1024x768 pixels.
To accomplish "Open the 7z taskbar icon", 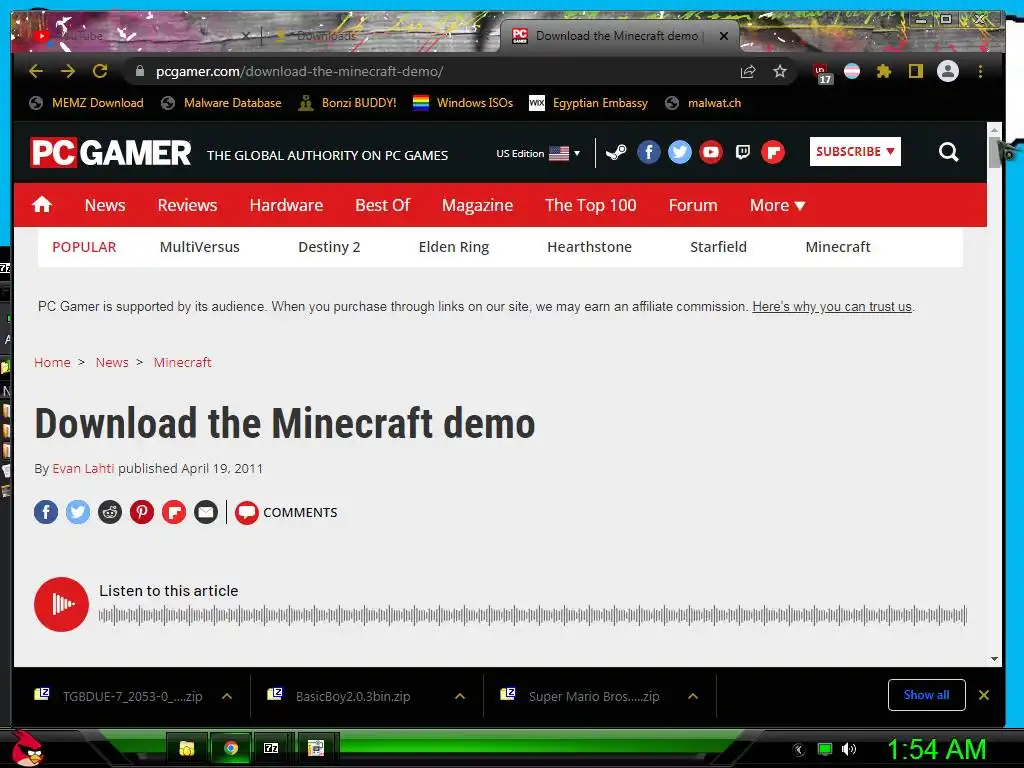I will 271,748.
